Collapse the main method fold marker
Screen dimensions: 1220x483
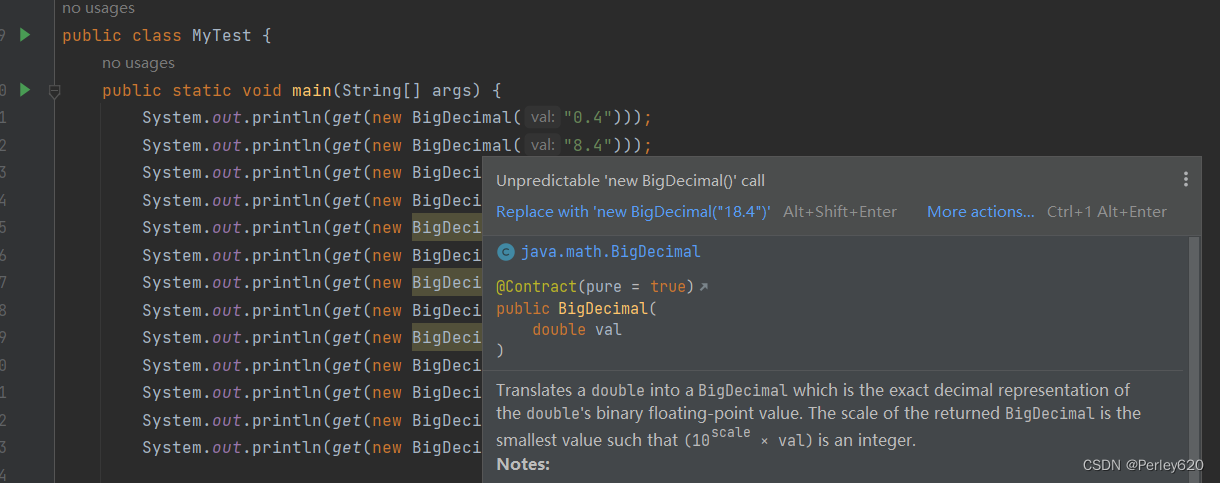pos(55,91)
